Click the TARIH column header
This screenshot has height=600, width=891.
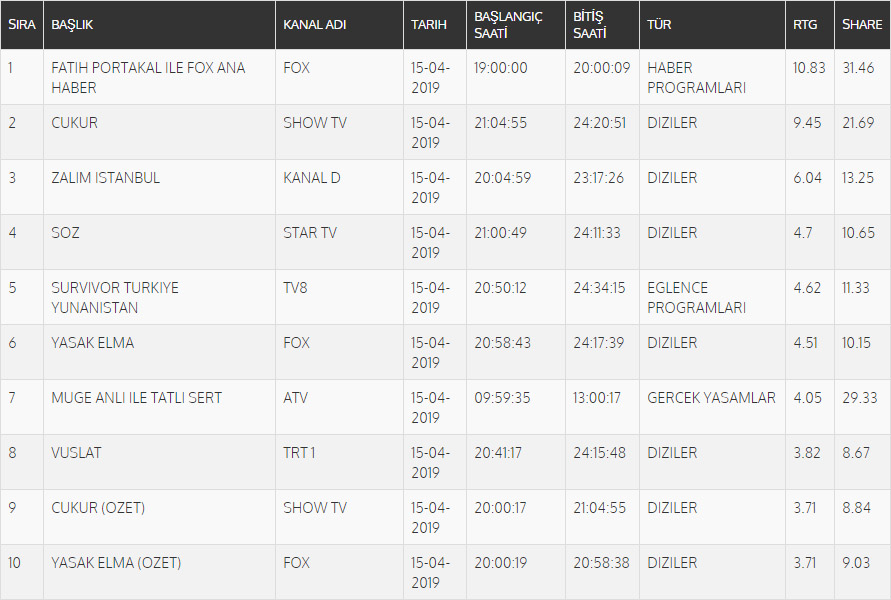pos(429,25)
